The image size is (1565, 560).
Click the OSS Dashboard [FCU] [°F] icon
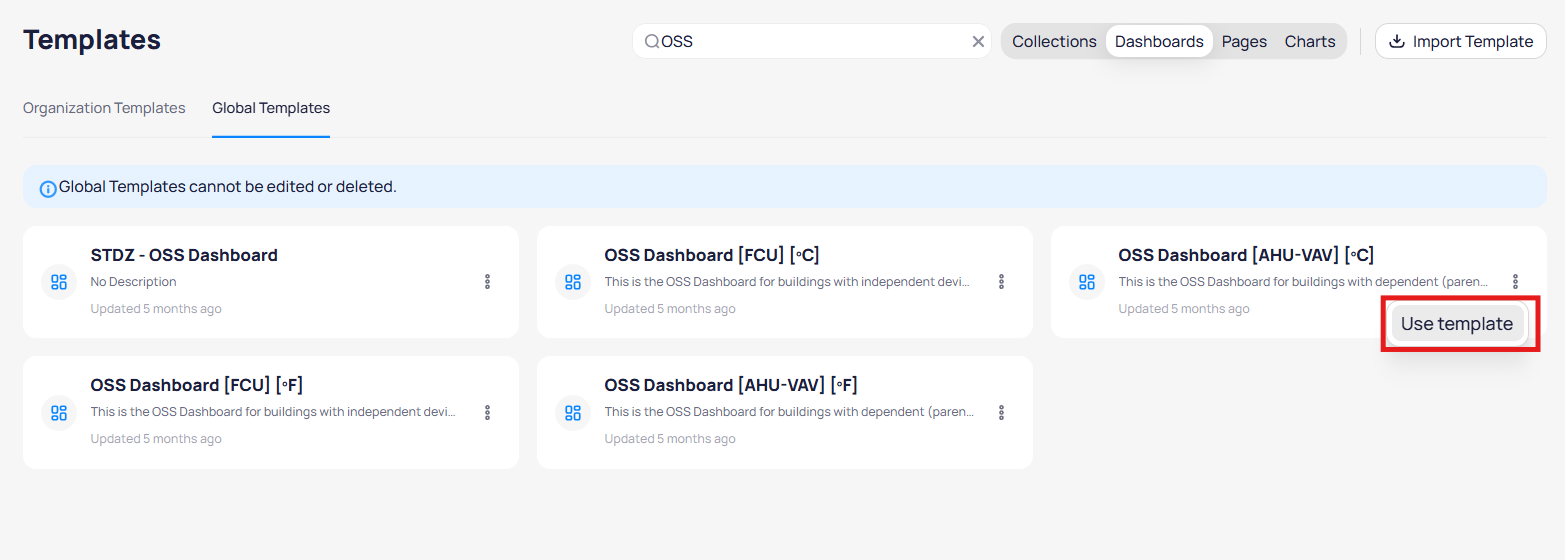59,412
